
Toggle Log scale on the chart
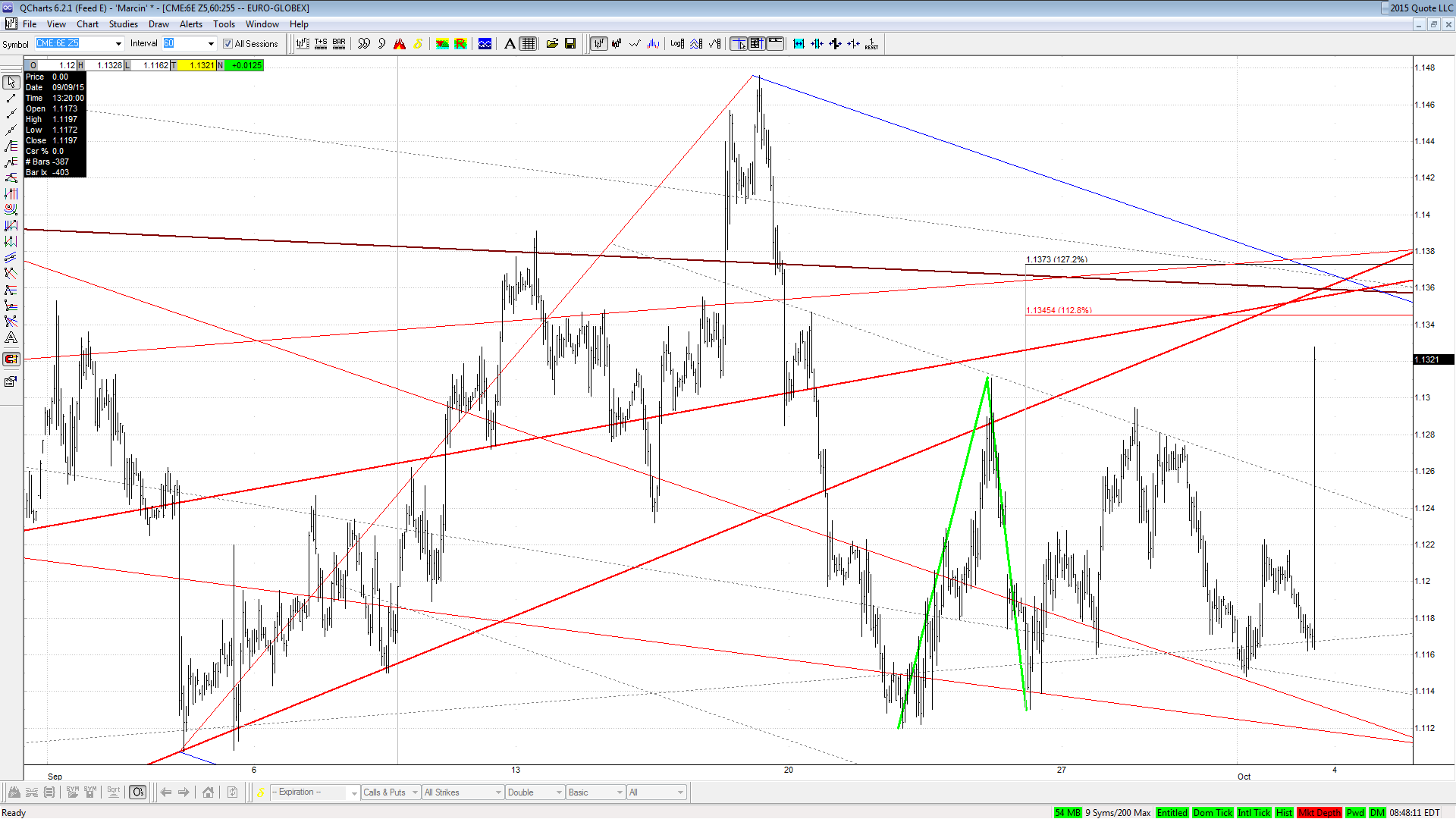point(677,44)
